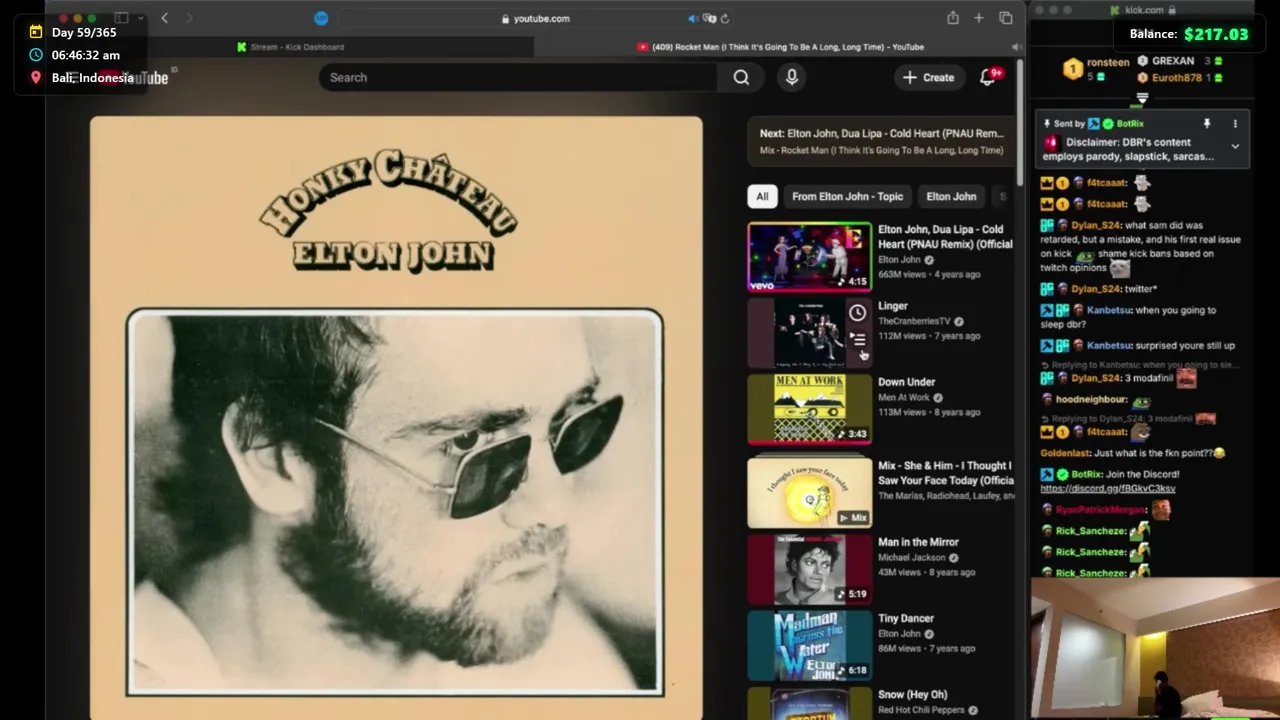Click the webcam feed in the corner

pyautogui.click(x=1155, y=648)
